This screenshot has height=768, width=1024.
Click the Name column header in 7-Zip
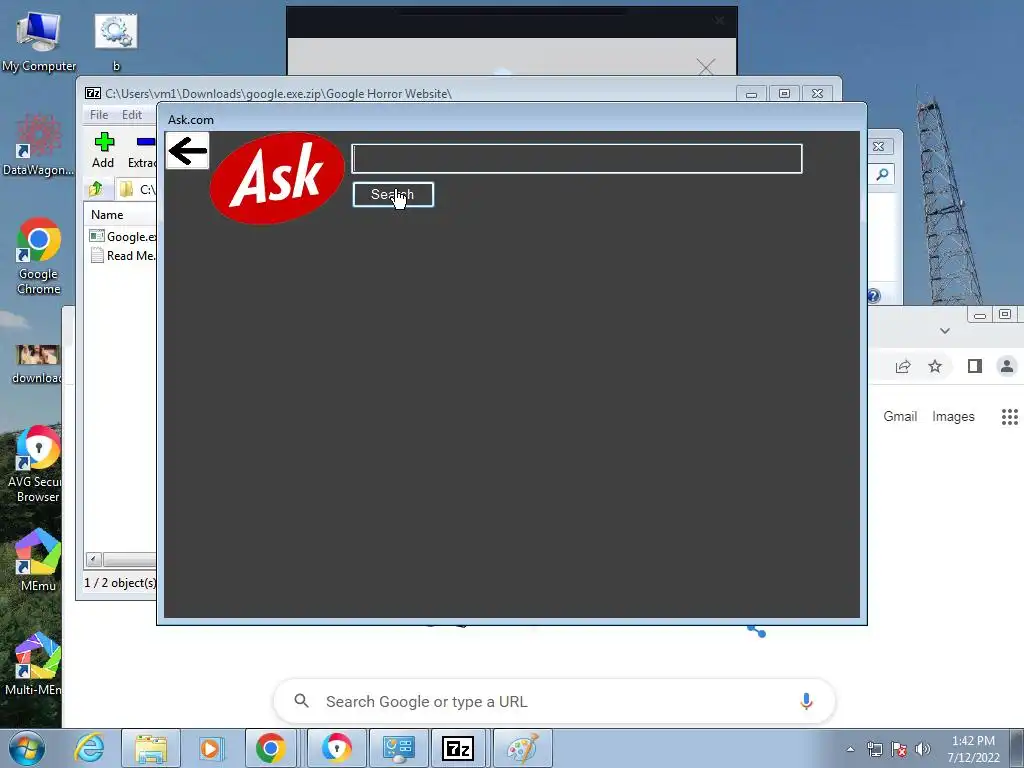click(x=107, y=215)
